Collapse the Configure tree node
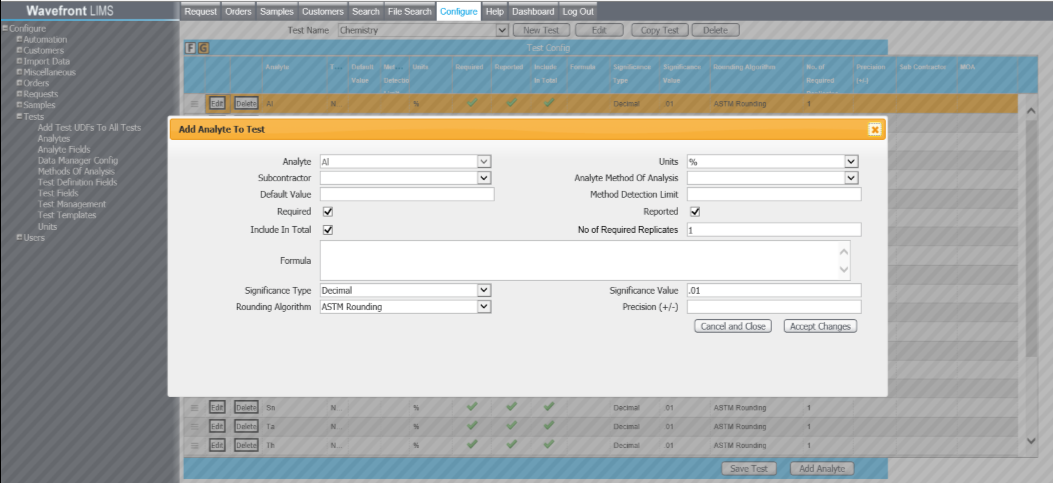1053x483 pixels. (5, 28)
